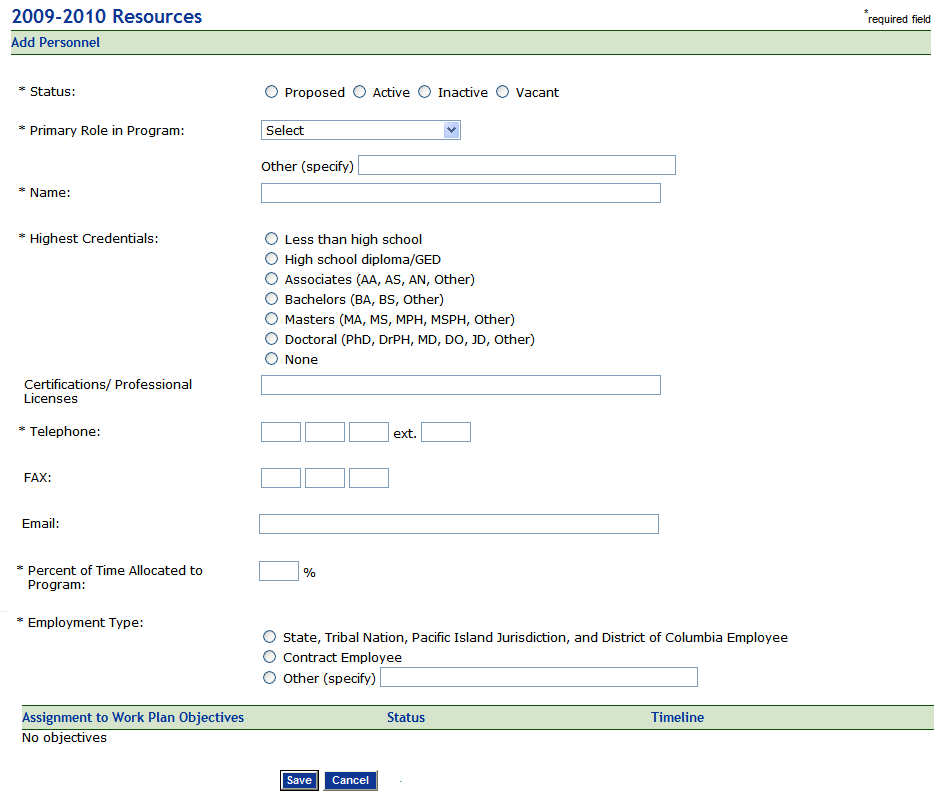944x812 pixels.
Task: Click the third Telephone number box
Action: pyautogui.click(x=368, y=432)
